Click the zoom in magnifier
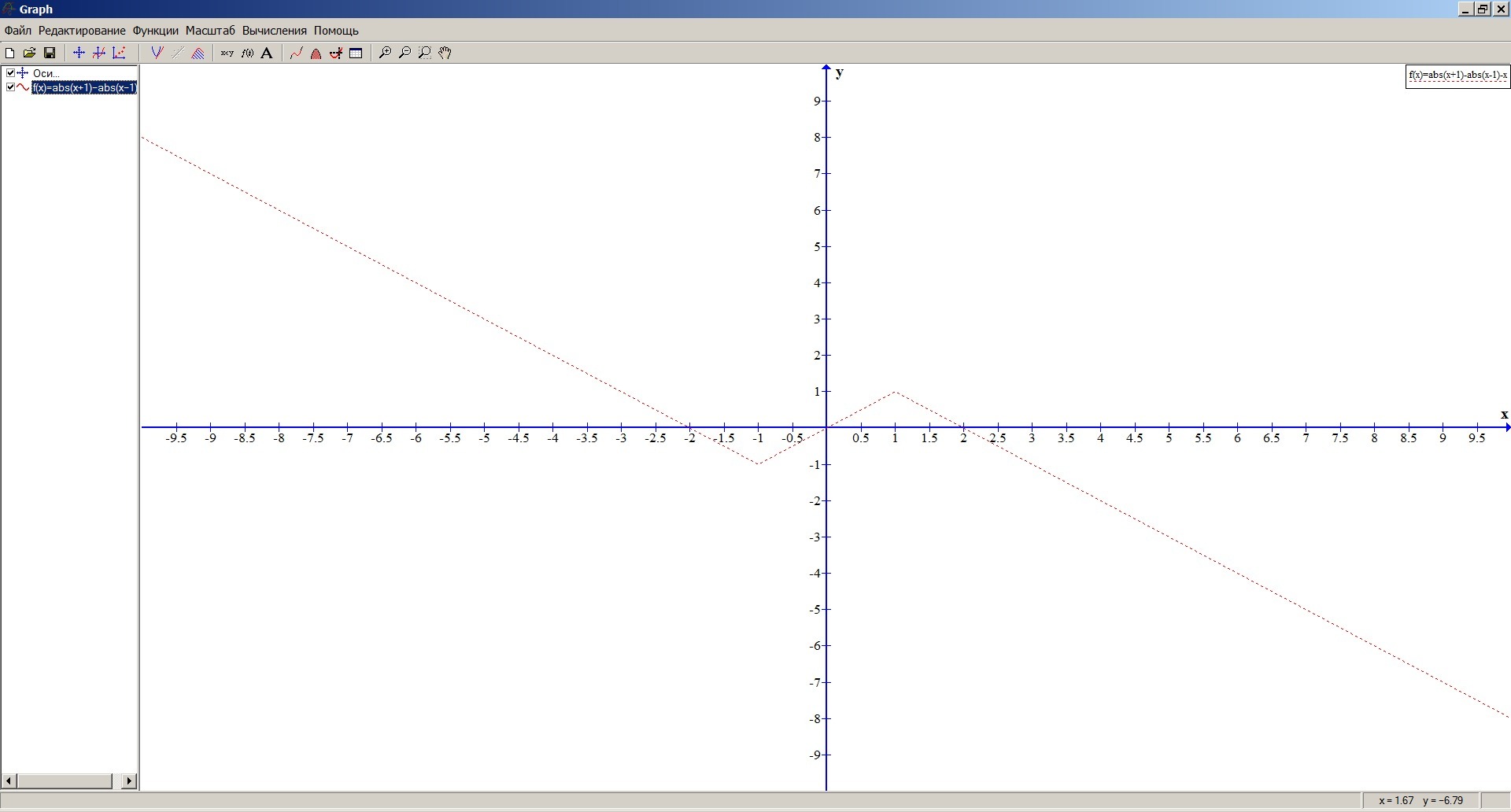Screen dimensions: 1511x812 [385, 53]
